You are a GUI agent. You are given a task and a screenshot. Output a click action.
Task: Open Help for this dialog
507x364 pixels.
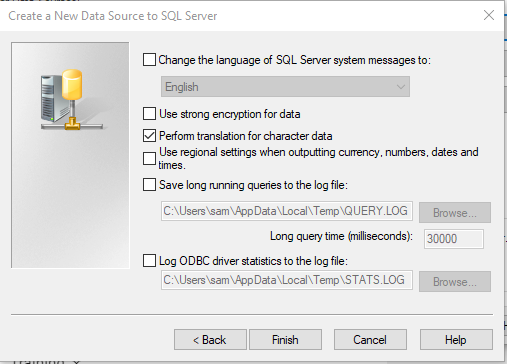tap(456, 340)
